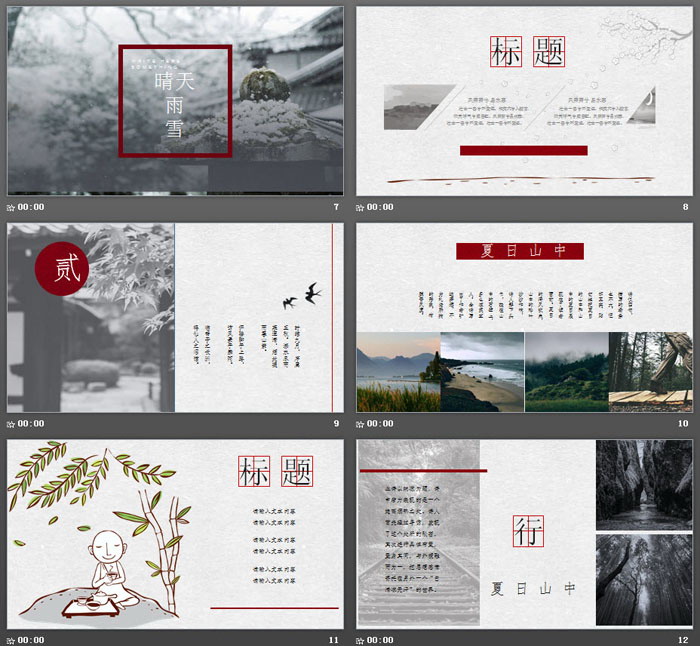Viewport: 700px width, 646px height.
Task: Click the transition star icon under slide 7
Action: pyautogui.click(x=11, y=207)
